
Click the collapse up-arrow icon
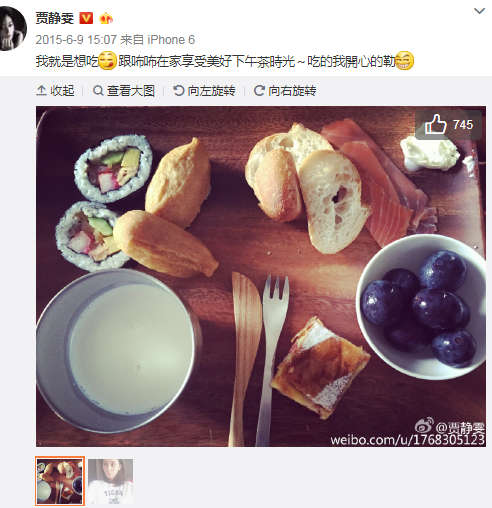(x=41, y=90)
